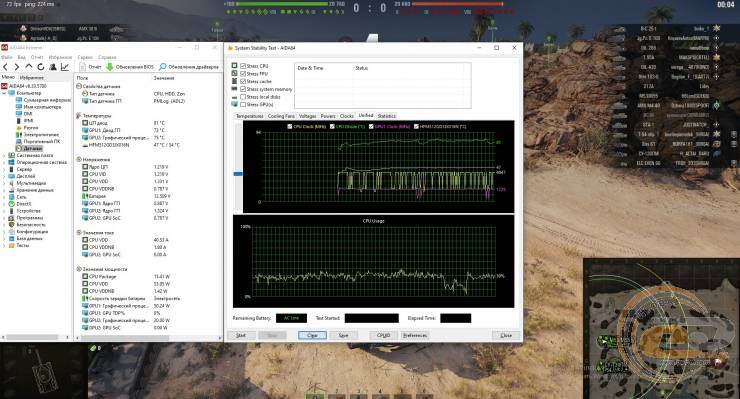Collapse the Компьютер tree node
Viewport: 740px width, 399px height.
tap(4, 93)
